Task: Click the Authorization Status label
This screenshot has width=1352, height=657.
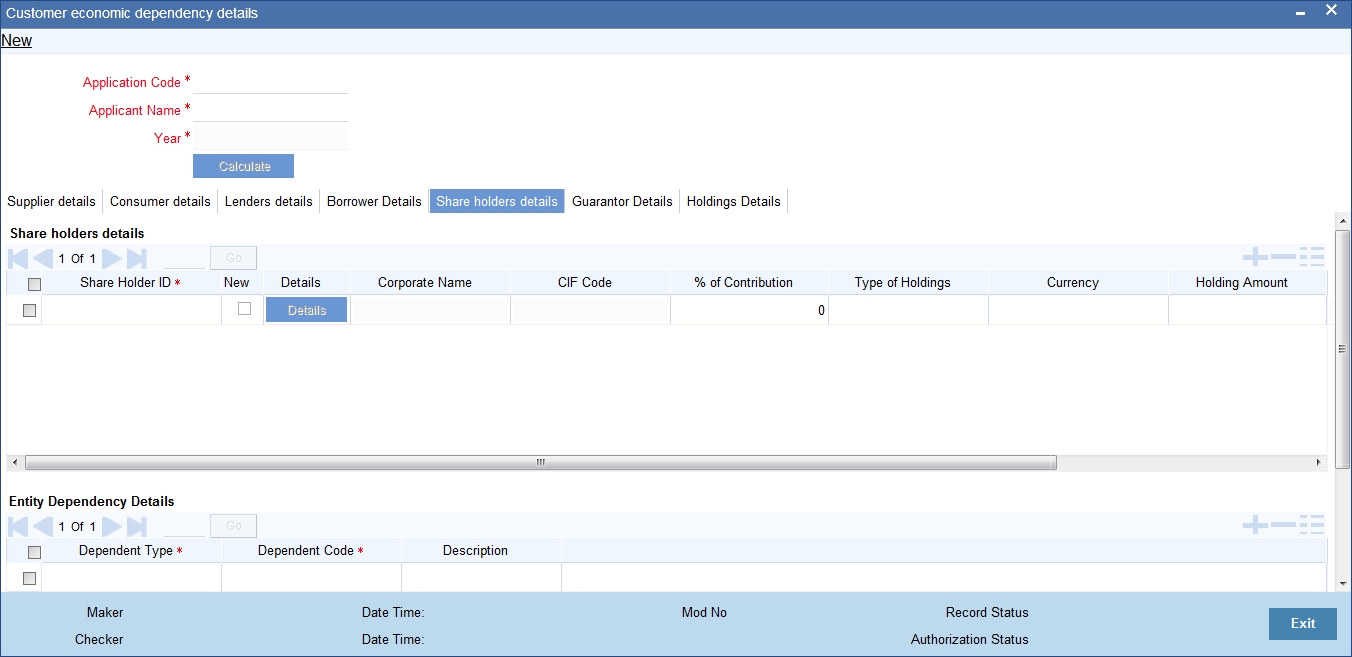Action: point(969,639)
